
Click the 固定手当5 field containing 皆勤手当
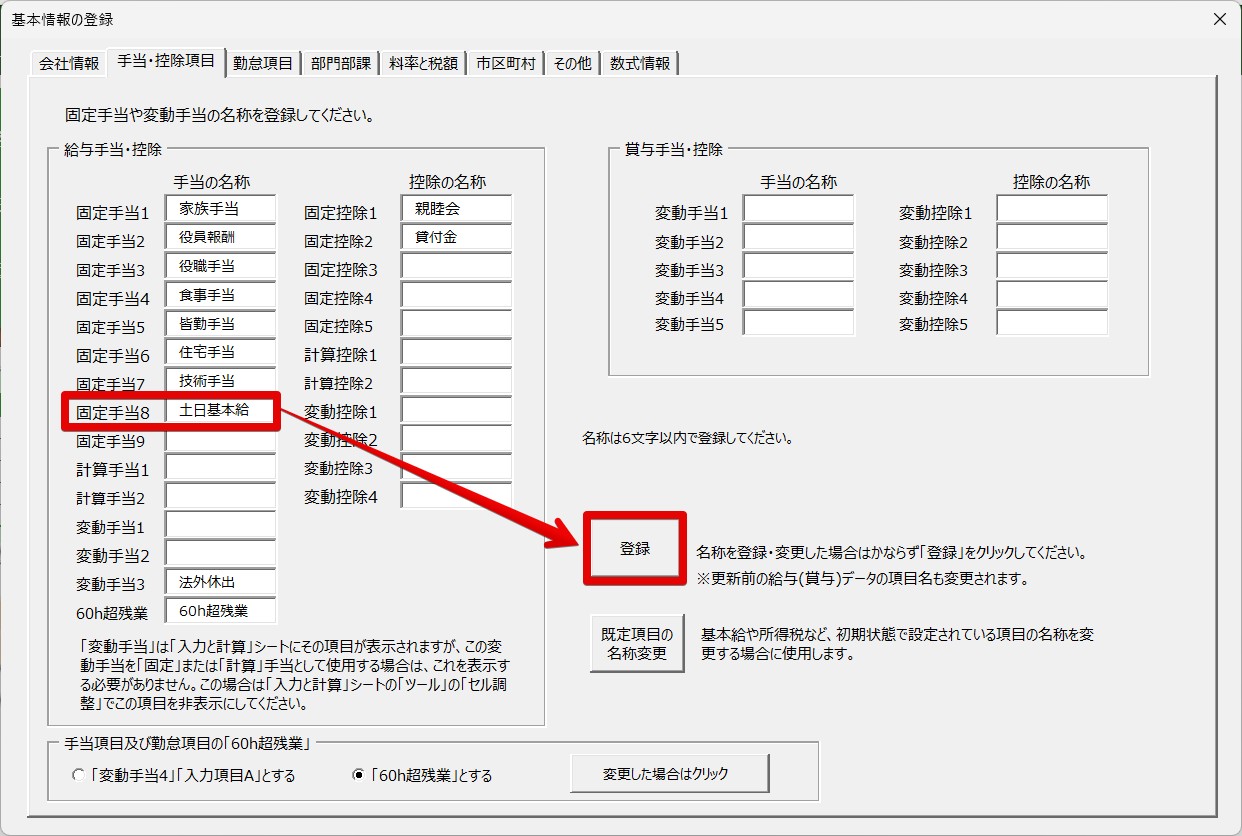point(221,324)
